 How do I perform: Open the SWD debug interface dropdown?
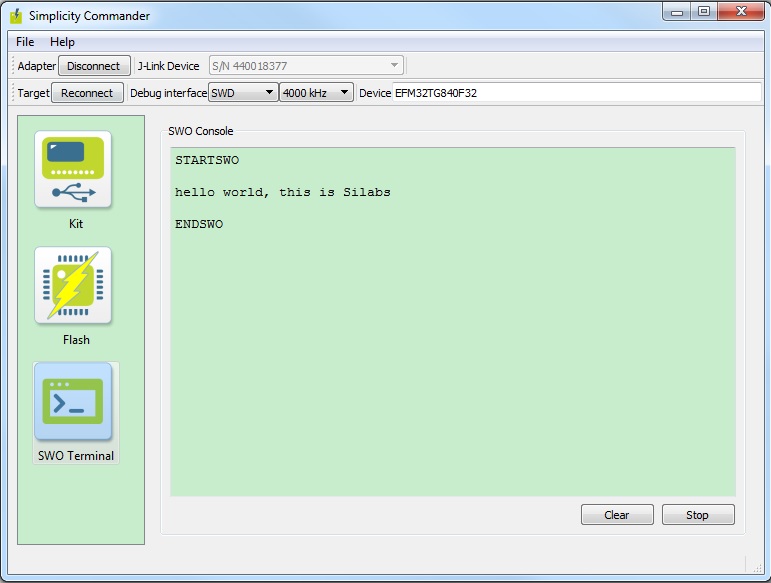(x=242, y=92)
